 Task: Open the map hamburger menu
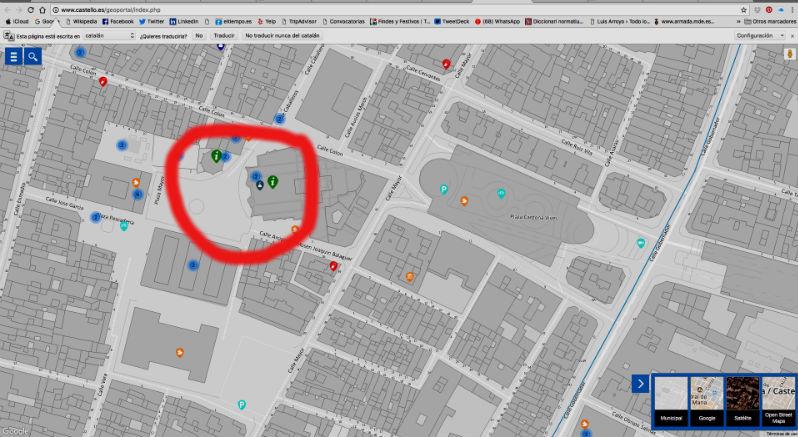pyautogui.click(x=14, y=57)
